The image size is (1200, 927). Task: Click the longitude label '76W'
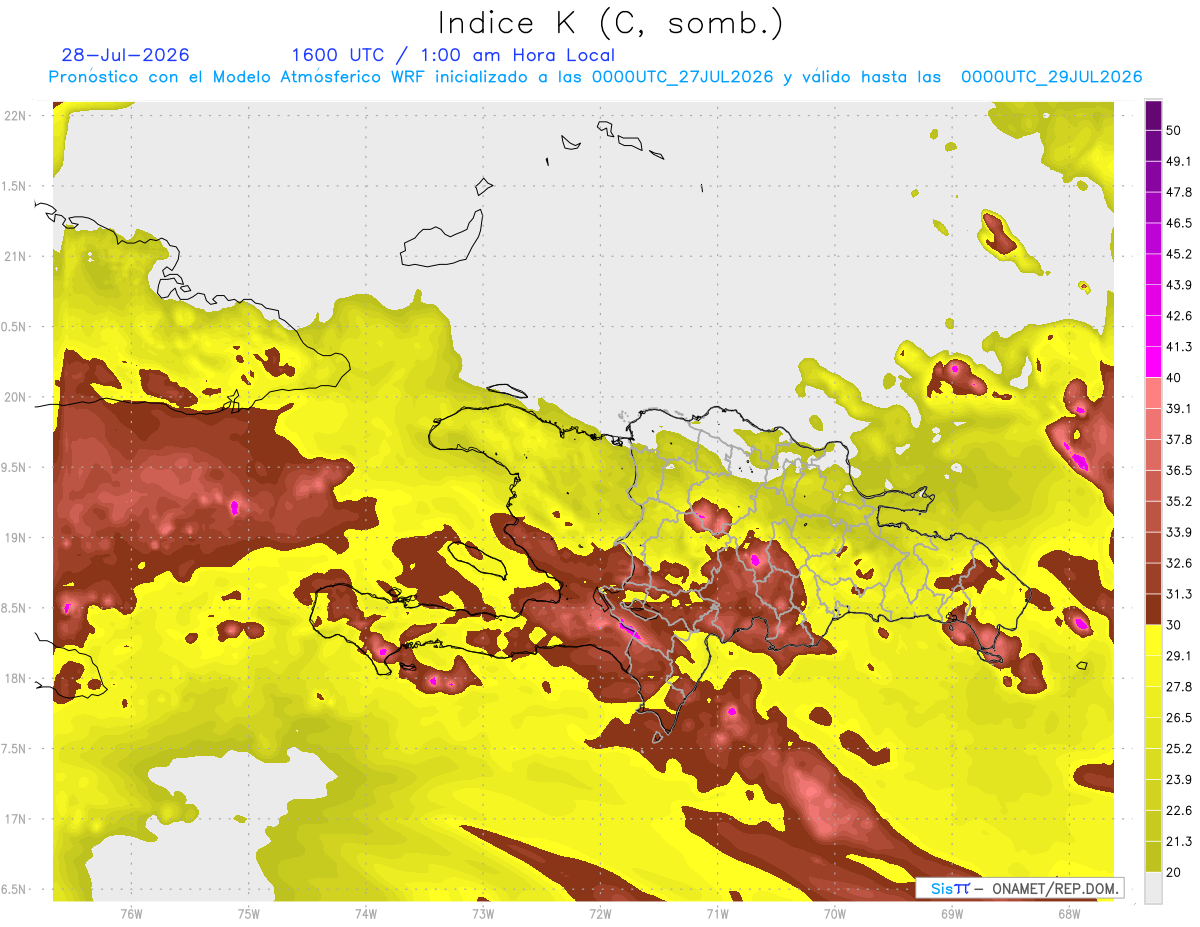(131, 913)
